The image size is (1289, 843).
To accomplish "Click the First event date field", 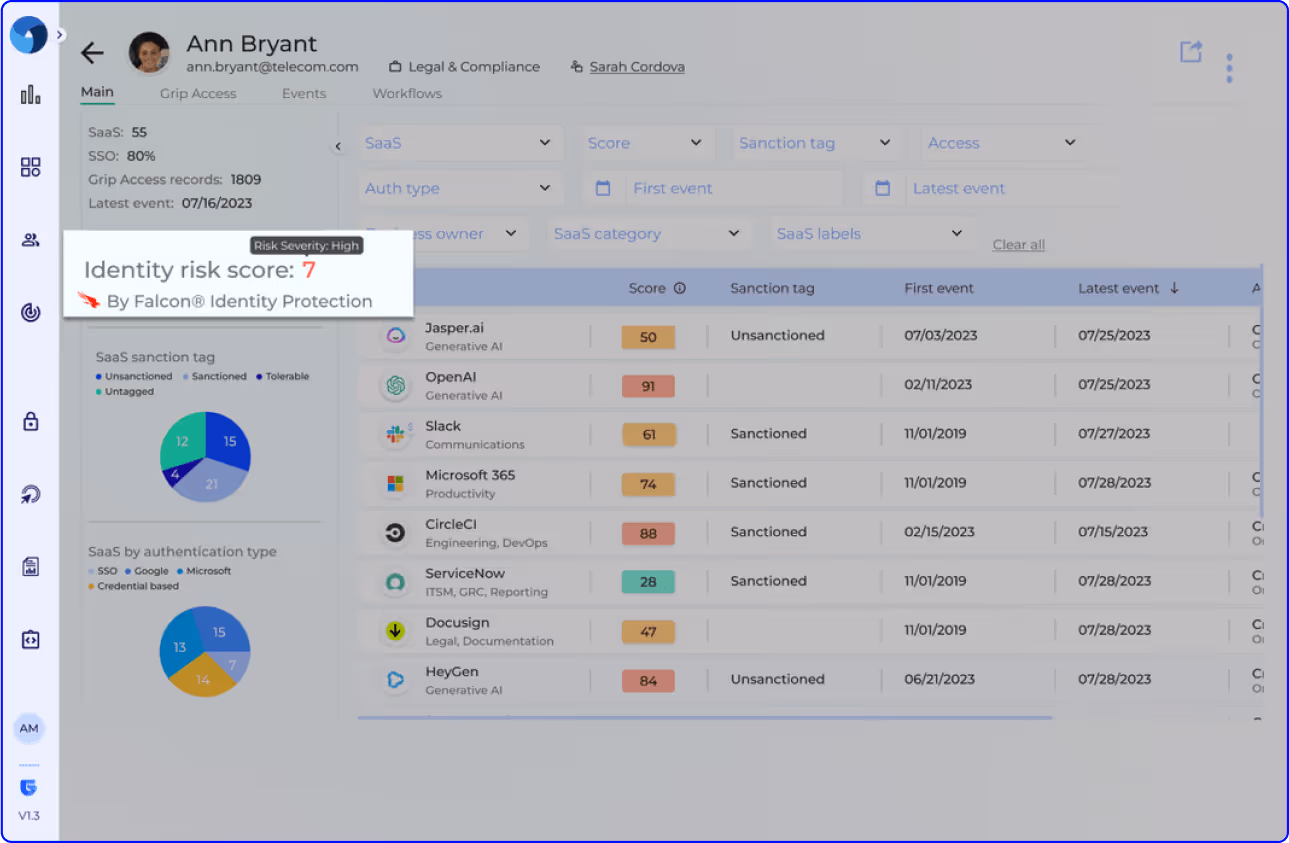I will click(x=733, y=188).
